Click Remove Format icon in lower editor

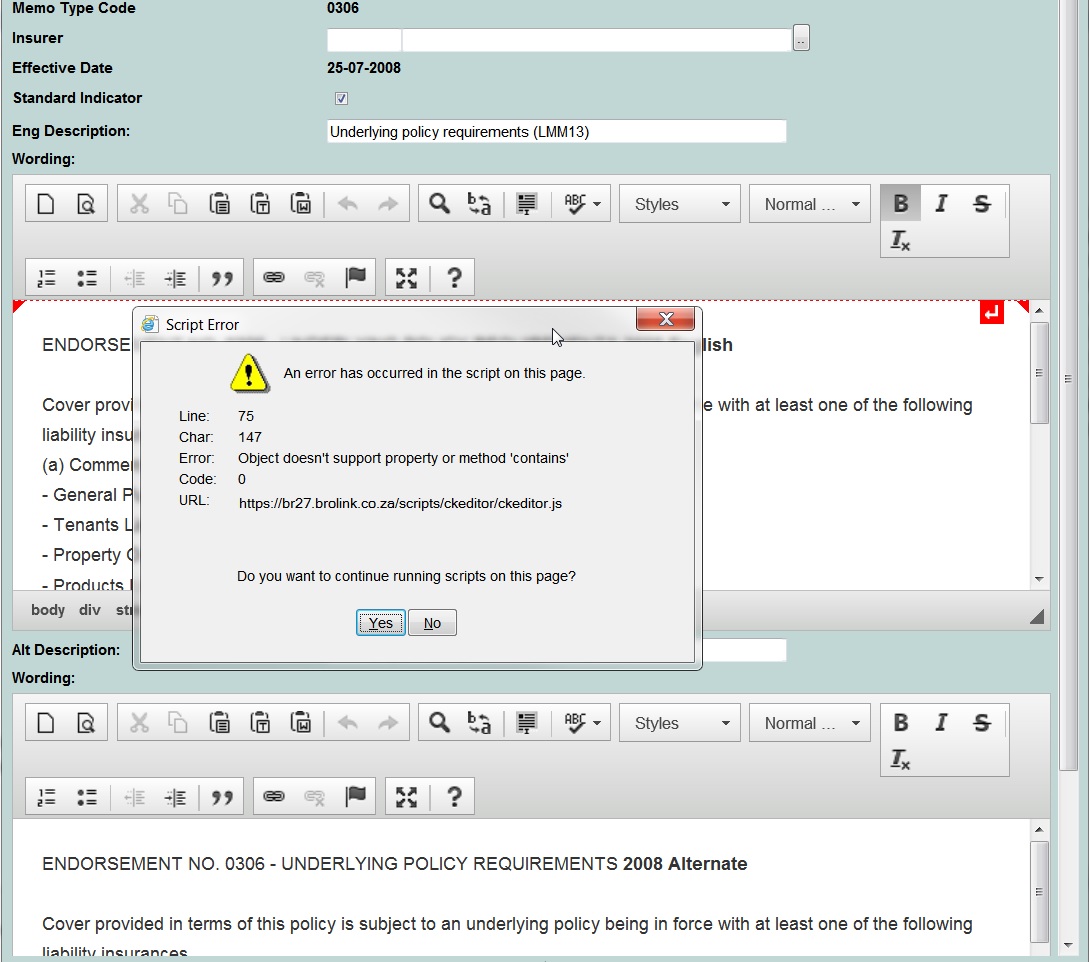900,760
